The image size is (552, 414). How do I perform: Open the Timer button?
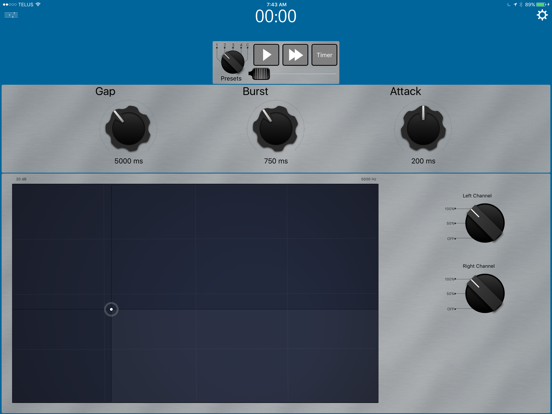(324, 55)
